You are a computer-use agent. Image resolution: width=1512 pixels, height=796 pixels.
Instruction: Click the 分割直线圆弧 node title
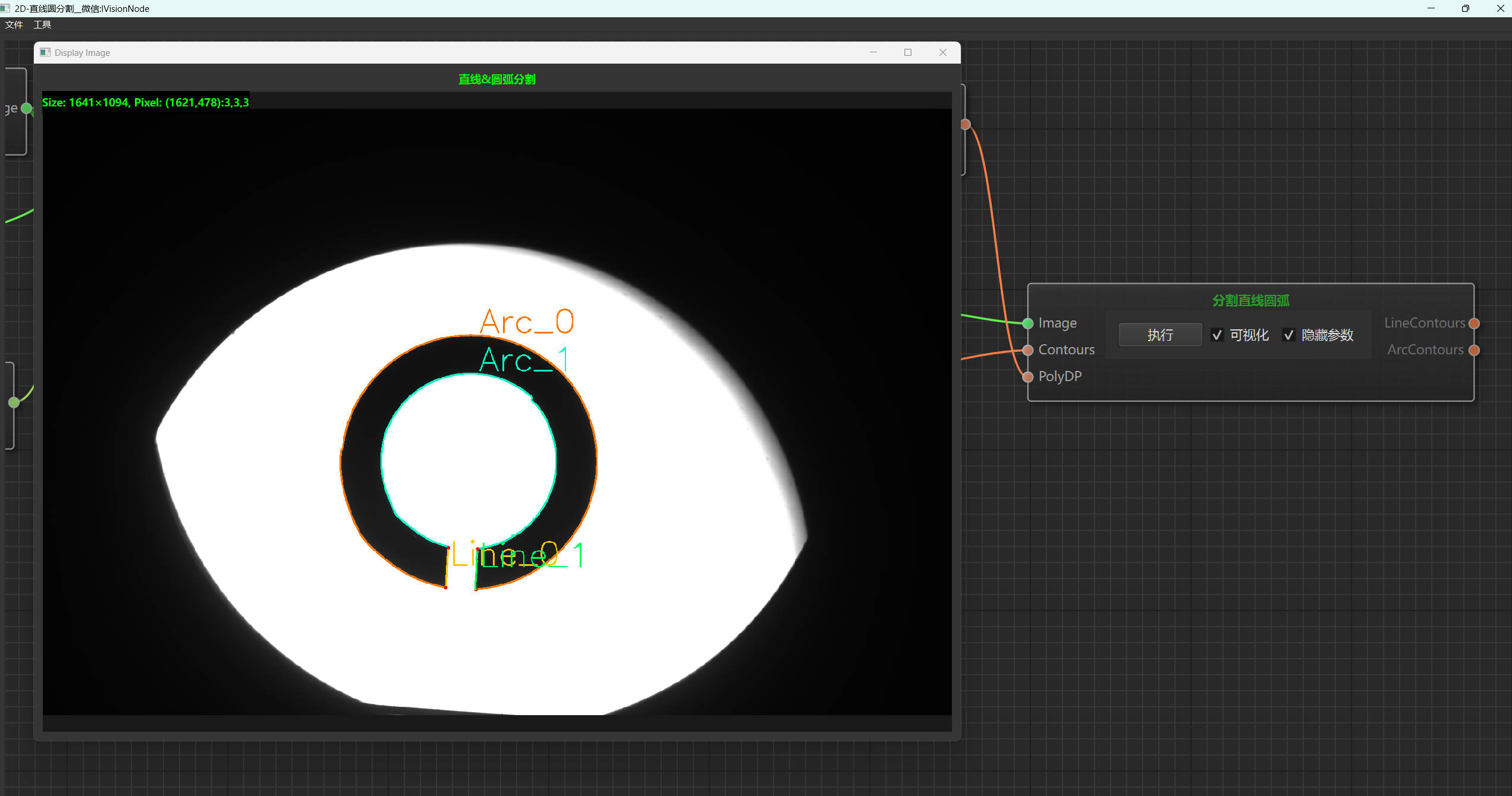(1251, 301)
